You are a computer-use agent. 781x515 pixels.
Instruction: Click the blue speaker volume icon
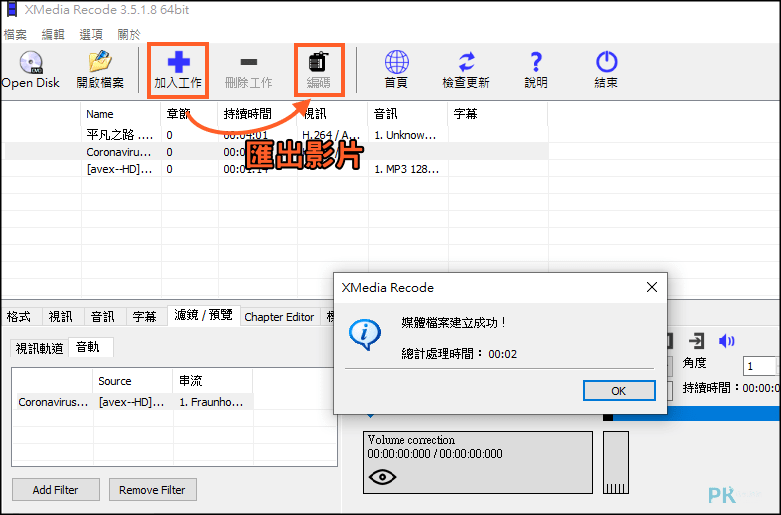pos(727,341)
